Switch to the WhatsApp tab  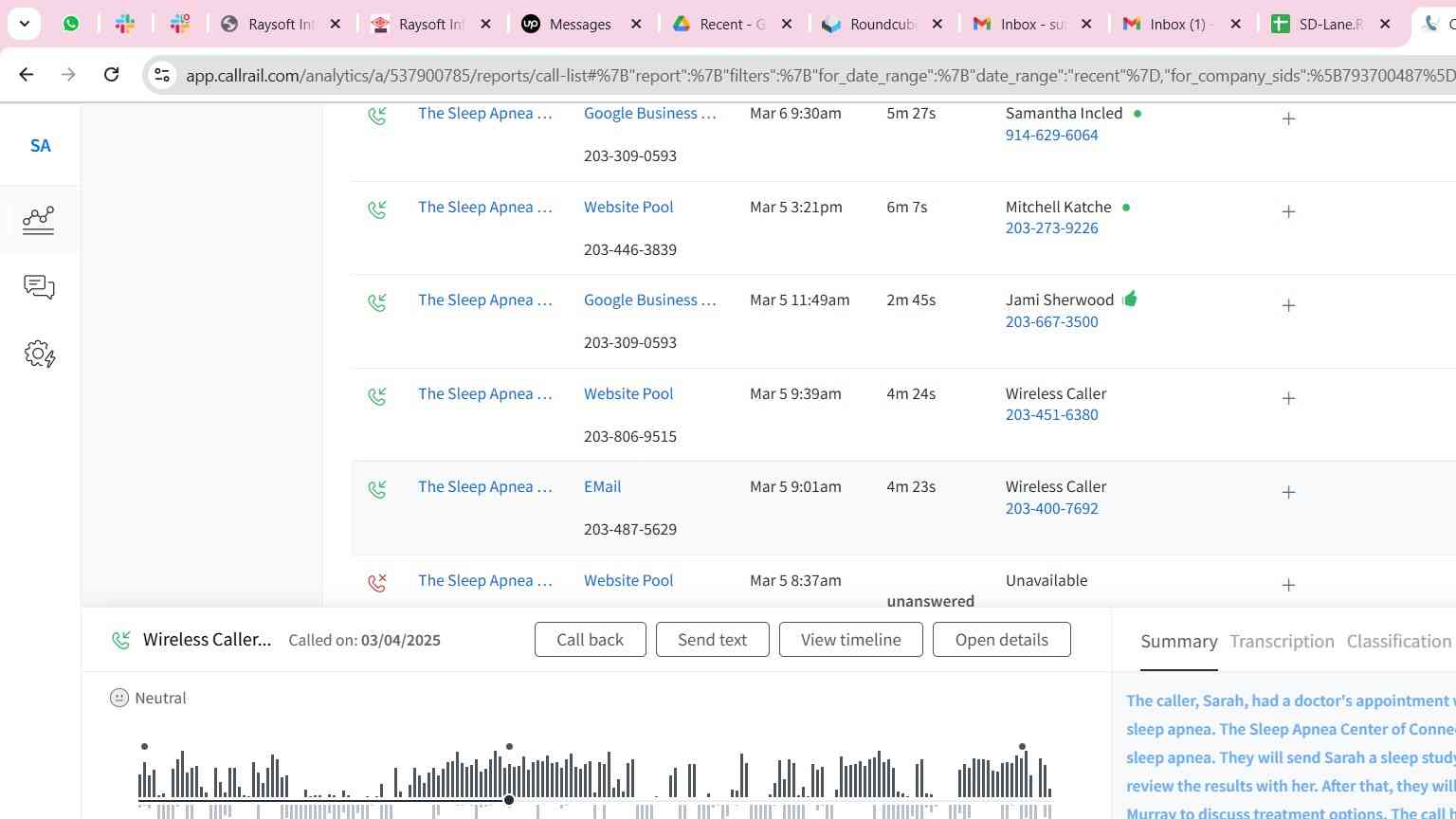[x=71, y=24]
